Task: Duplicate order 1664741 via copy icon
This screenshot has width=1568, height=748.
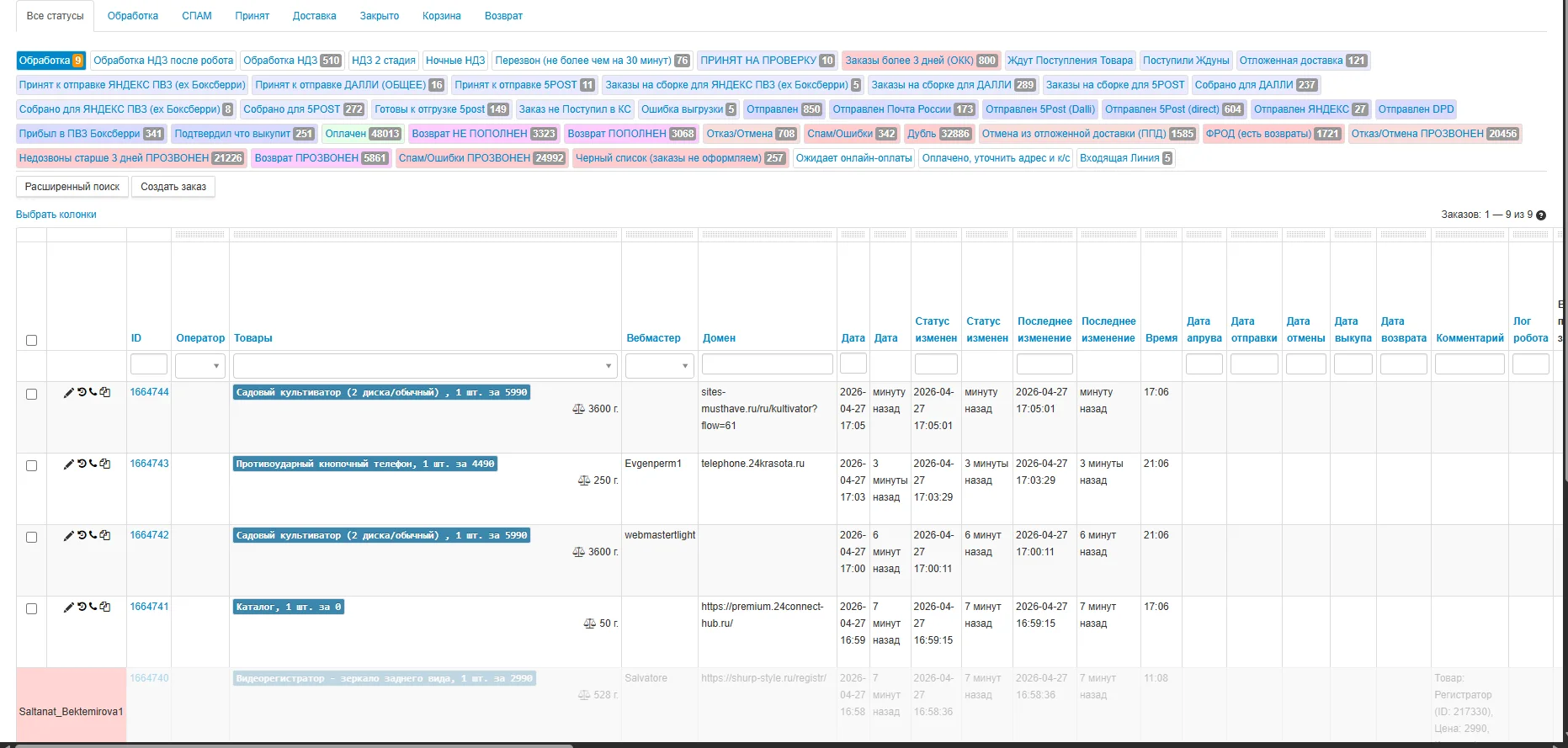Action: click(x=105, y=607)
